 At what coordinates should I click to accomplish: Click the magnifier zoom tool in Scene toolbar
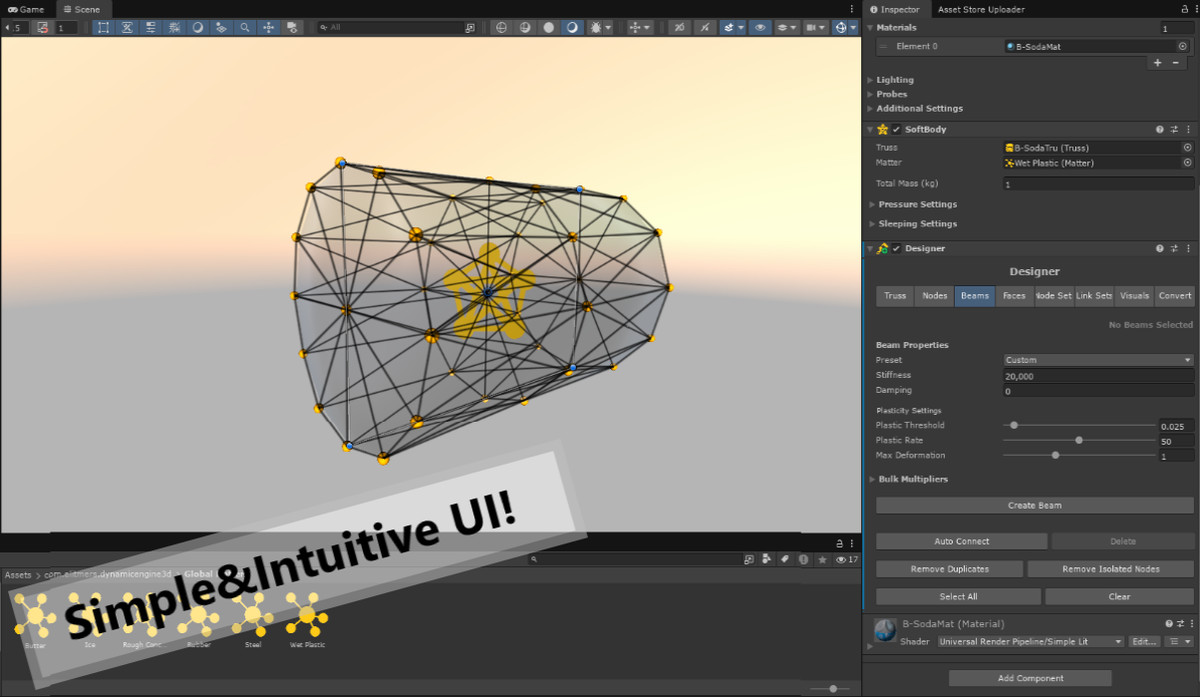point(245,27)
